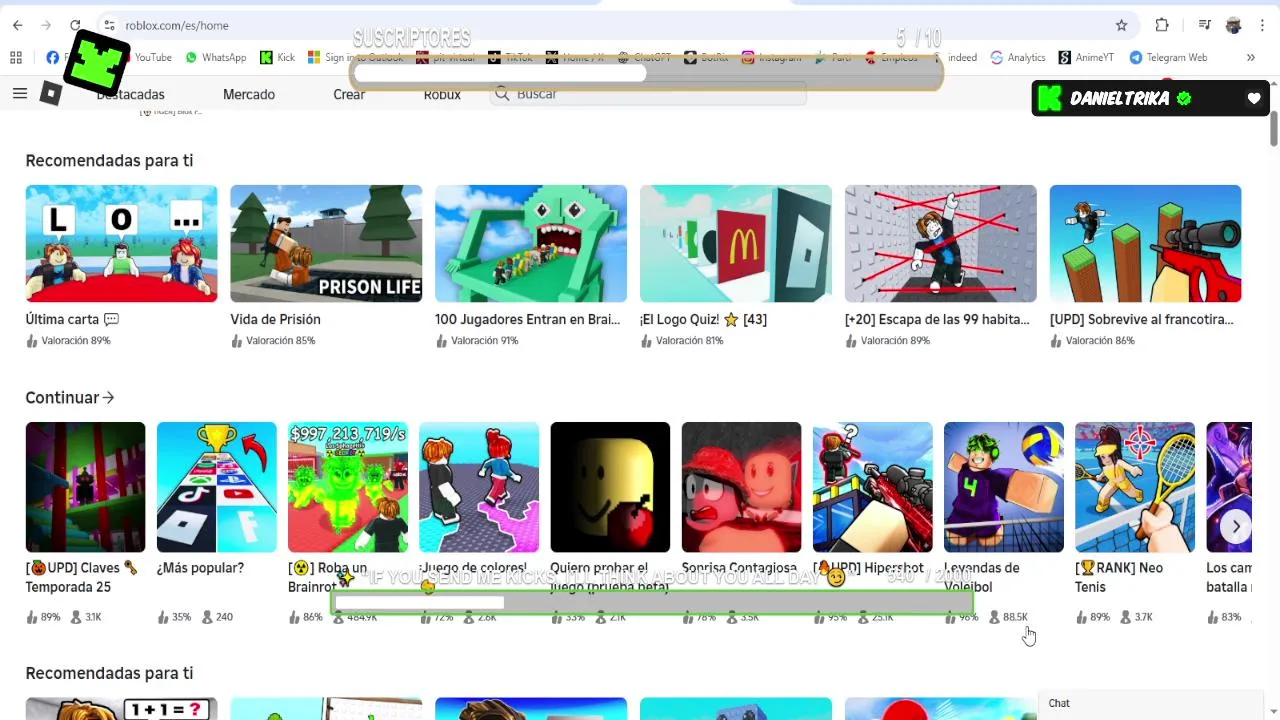This screenshot has height=720, width=1280.
Task: Open Hipershot game thumbnail
Action: 872,487
